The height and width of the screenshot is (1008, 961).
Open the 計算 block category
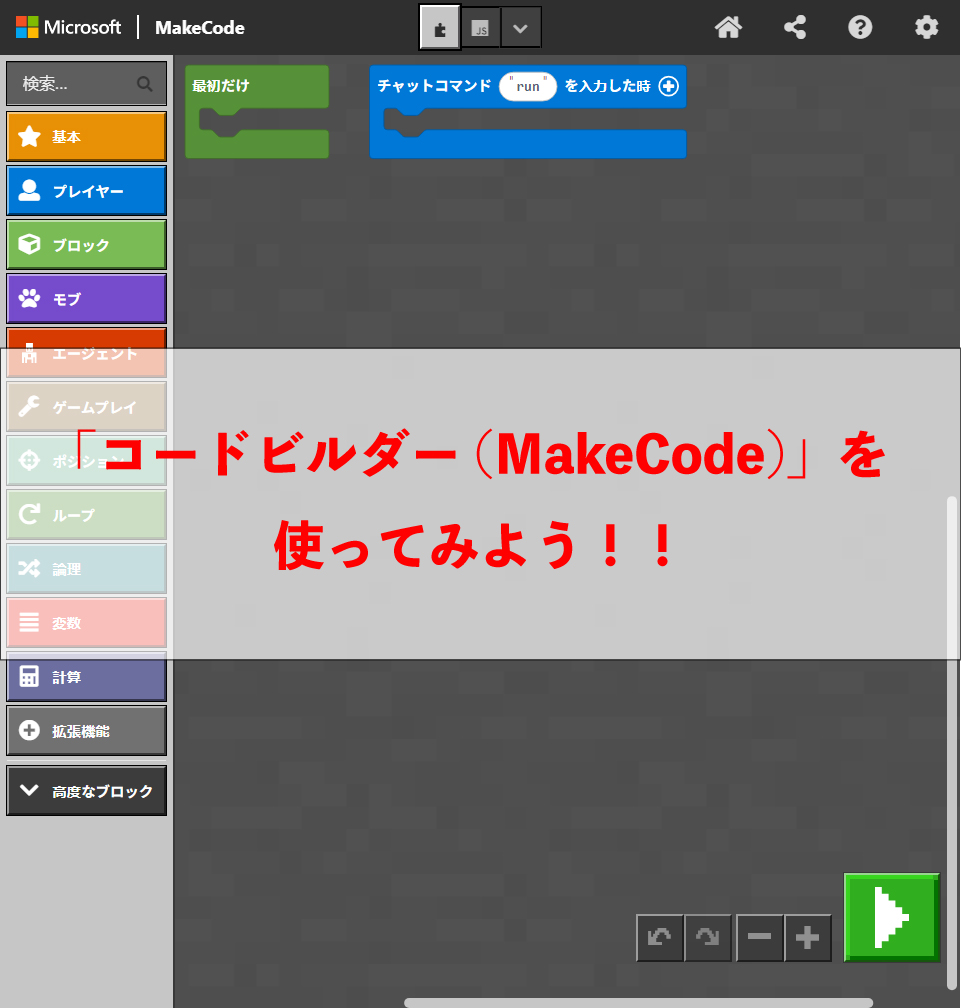click(x=86, y=677)
